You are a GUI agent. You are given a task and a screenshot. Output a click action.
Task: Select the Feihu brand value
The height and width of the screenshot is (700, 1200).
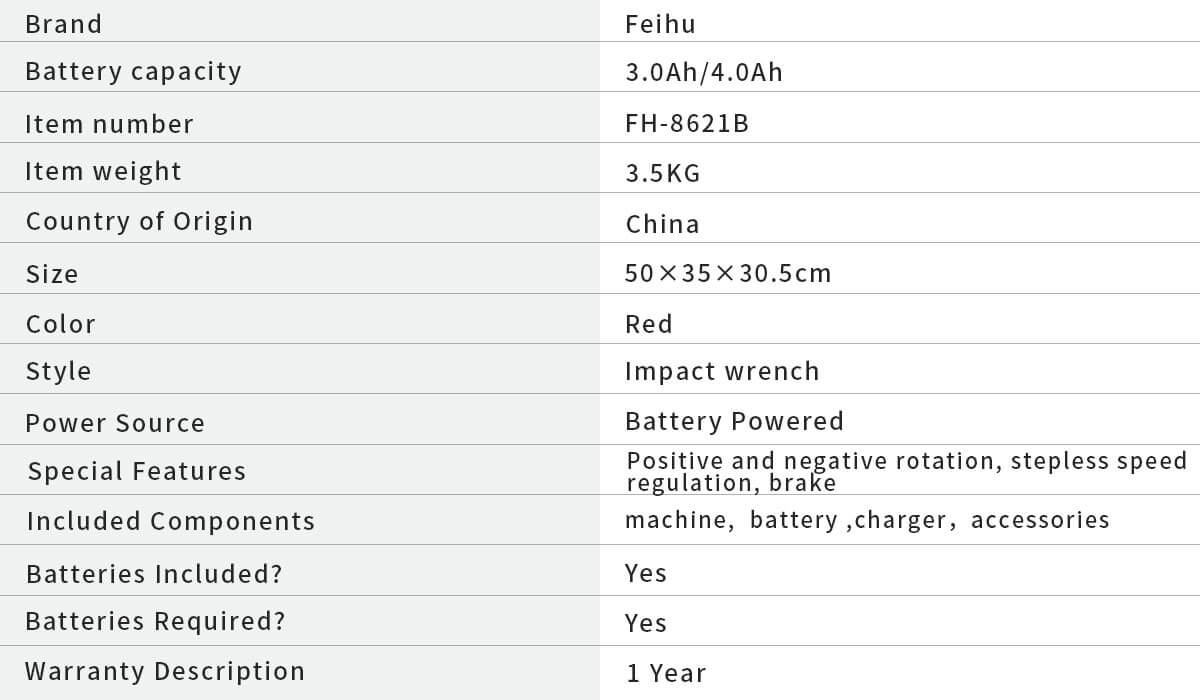(x=660, y=24)
